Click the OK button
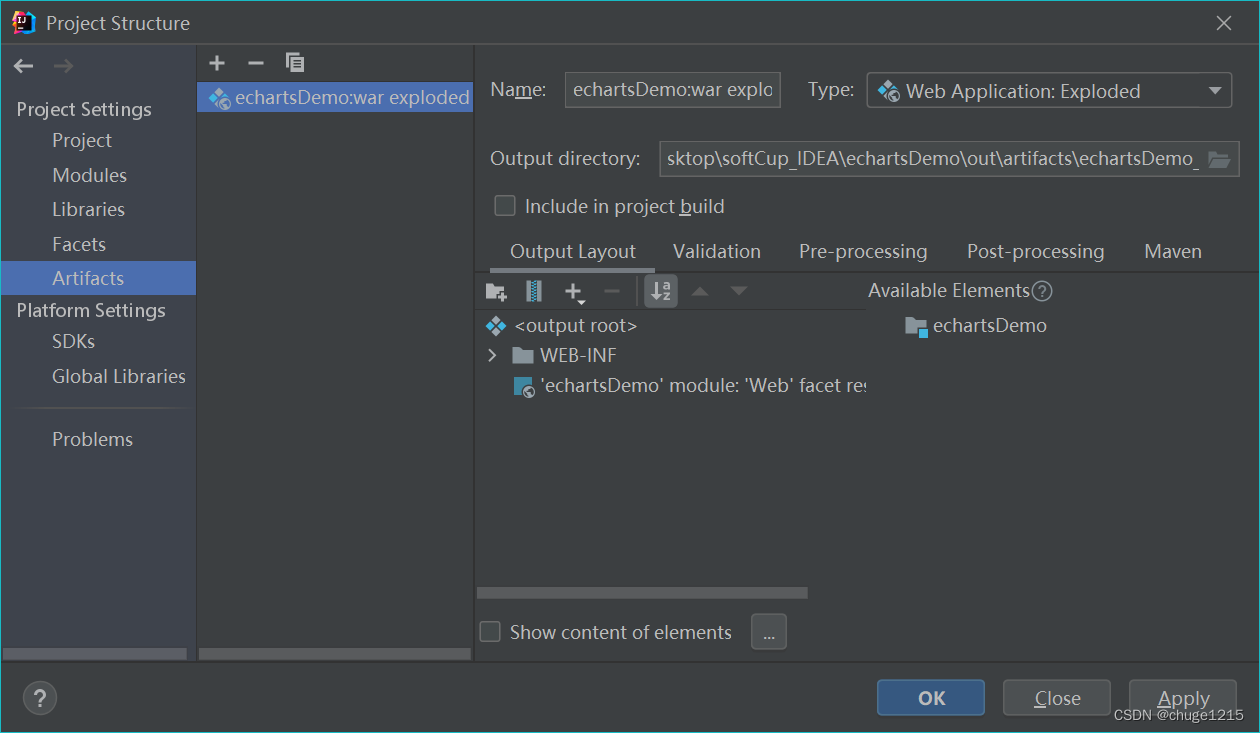1260x733 pixels. pyautogui.click(x=931, y=698)
